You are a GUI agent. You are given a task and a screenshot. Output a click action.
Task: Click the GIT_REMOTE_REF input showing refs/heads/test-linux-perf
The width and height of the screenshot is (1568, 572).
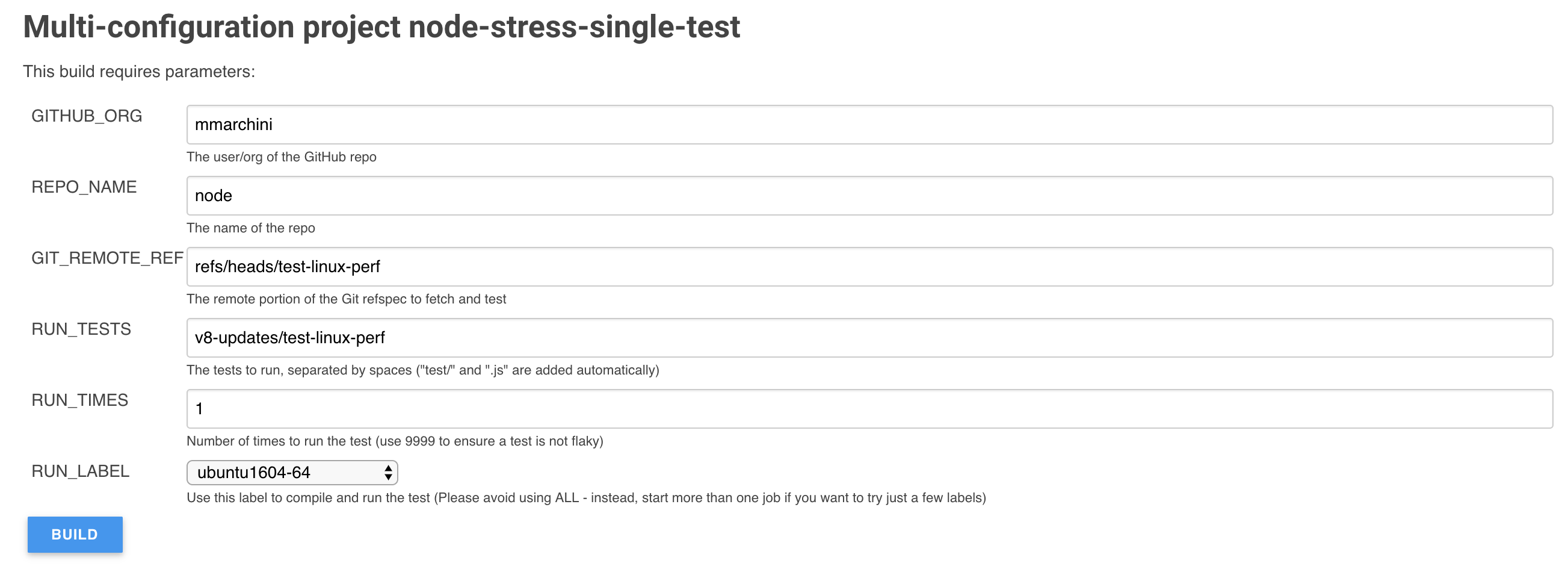pyautogui.click(x=869, y=267)
